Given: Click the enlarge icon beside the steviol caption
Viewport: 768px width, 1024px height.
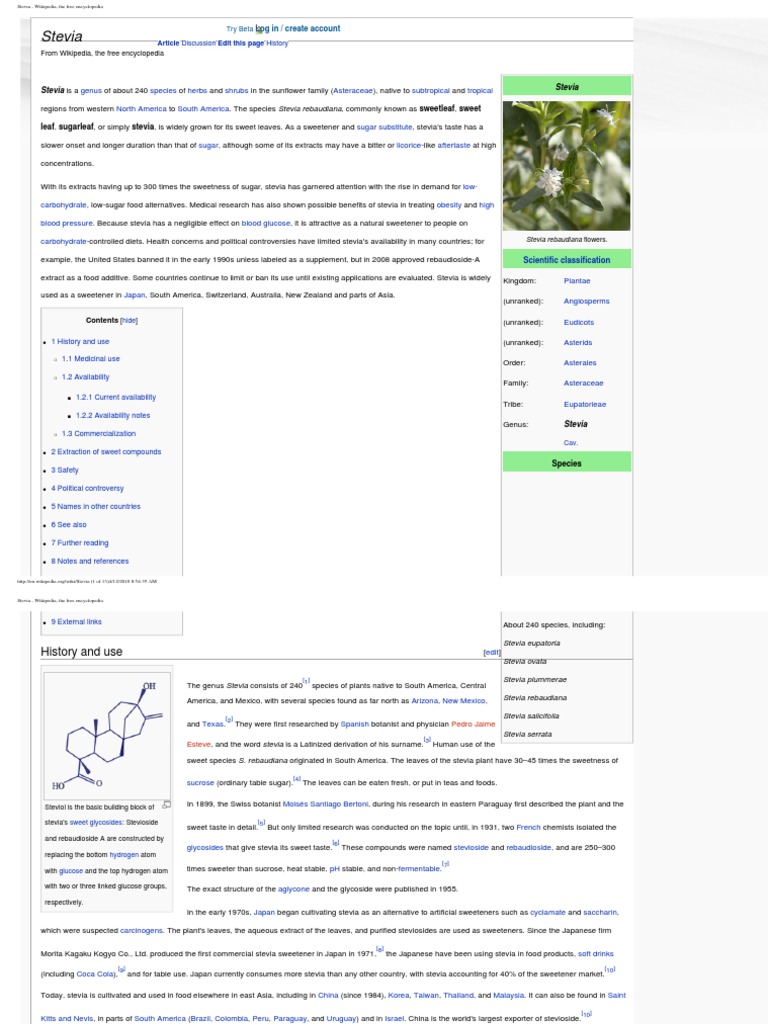Looking at the screenshot, I should click(166, 805).
